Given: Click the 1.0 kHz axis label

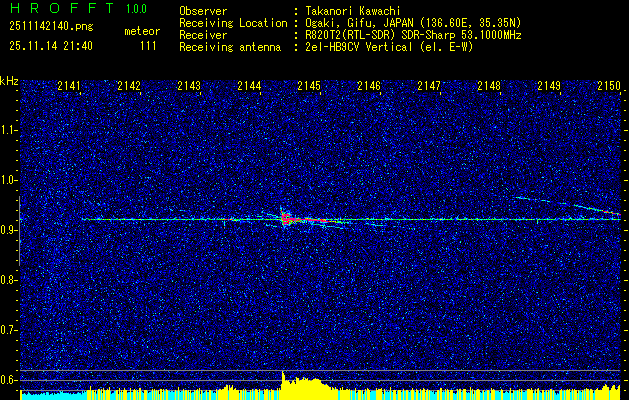Looking at the screenshot, I should [8, 180].
